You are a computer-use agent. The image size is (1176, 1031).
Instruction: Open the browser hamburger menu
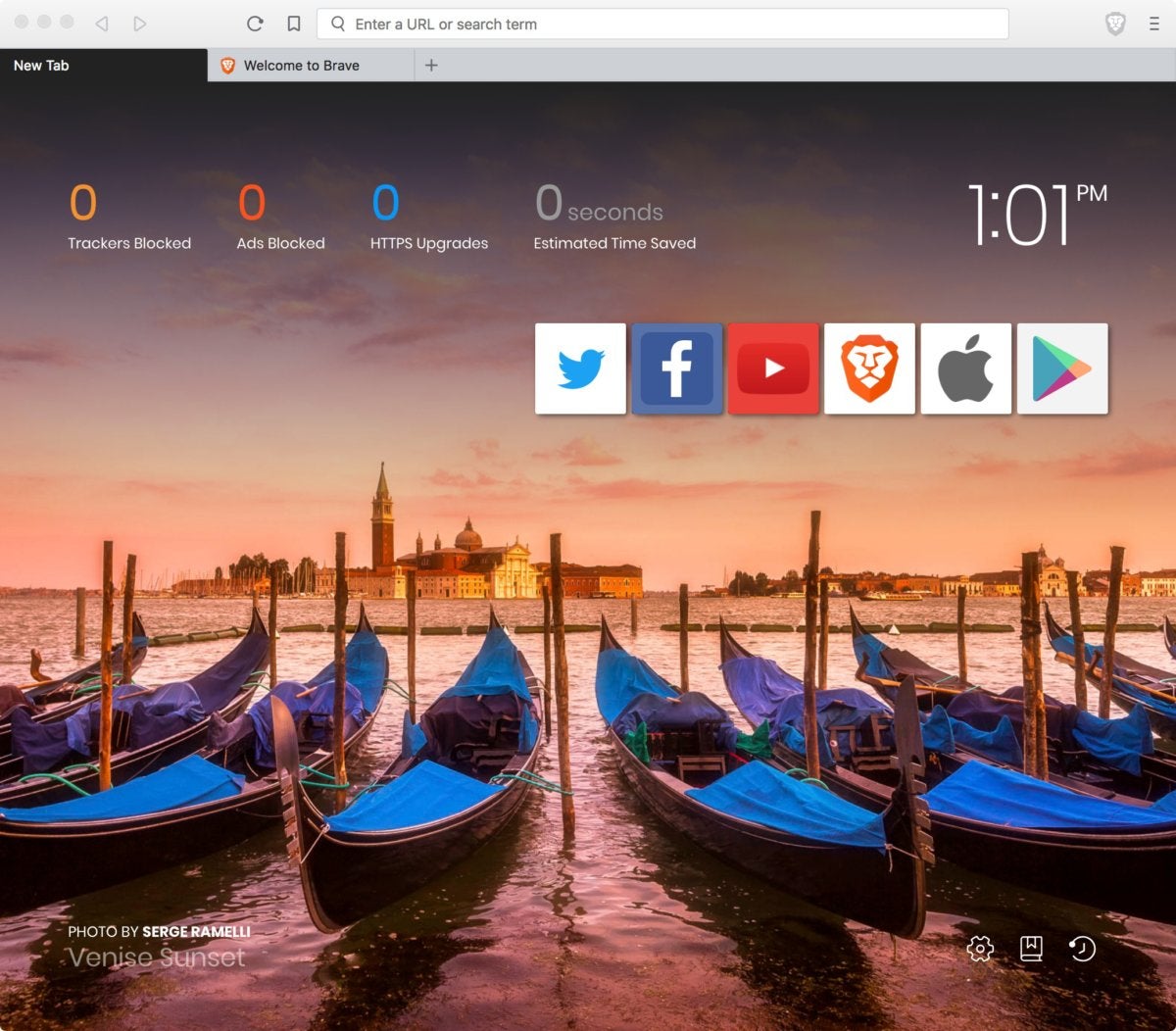point(1154,25)
